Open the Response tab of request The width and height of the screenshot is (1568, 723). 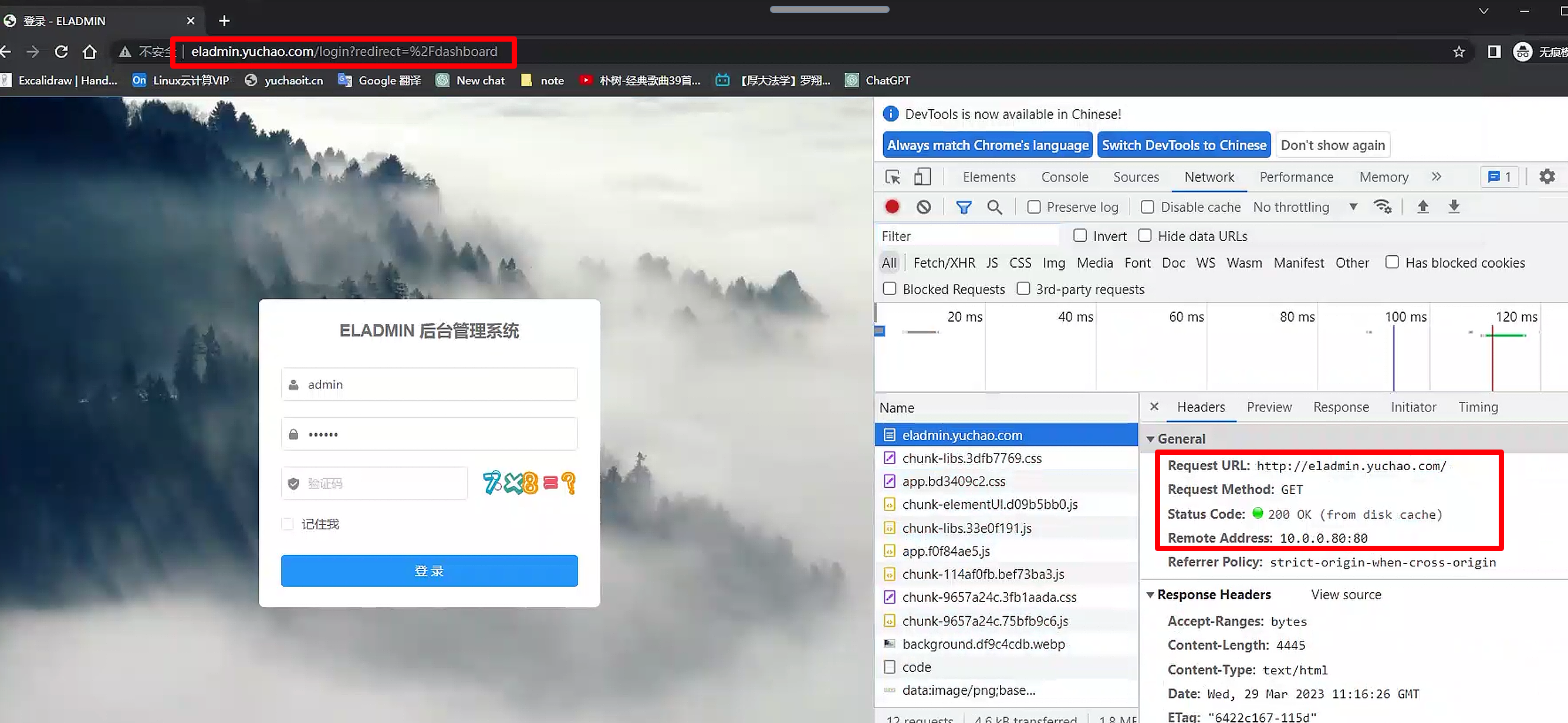click(x=1340, y=407)
